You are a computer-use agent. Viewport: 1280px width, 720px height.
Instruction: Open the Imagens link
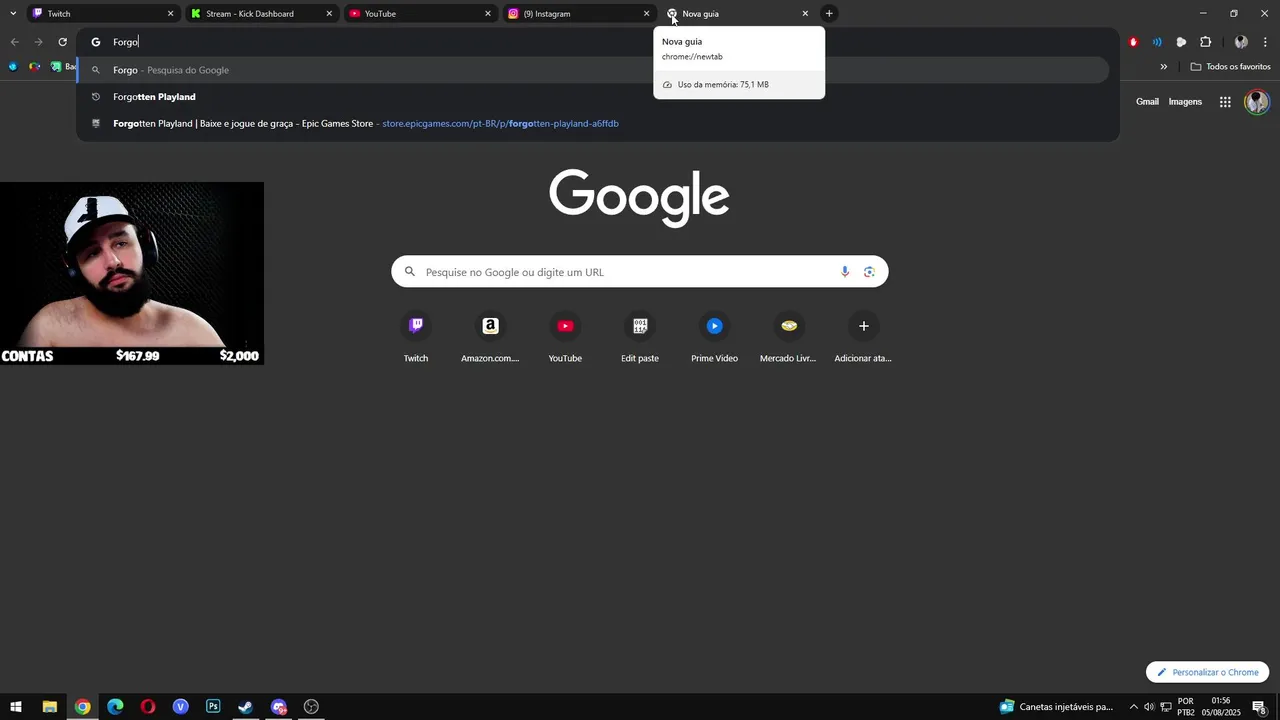1185,102
